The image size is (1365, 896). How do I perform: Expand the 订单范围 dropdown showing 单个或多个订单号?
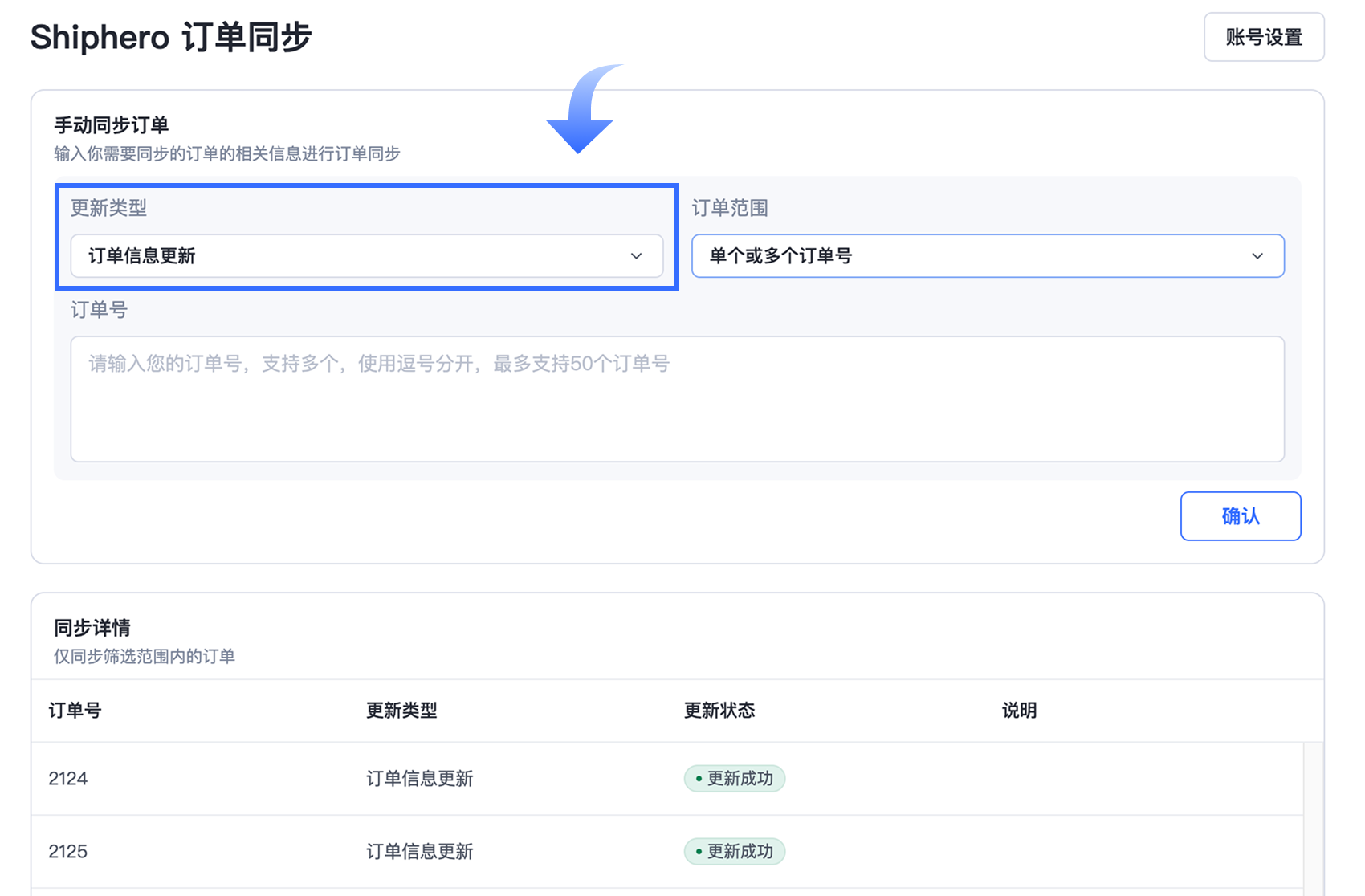[x=988, y=256]
